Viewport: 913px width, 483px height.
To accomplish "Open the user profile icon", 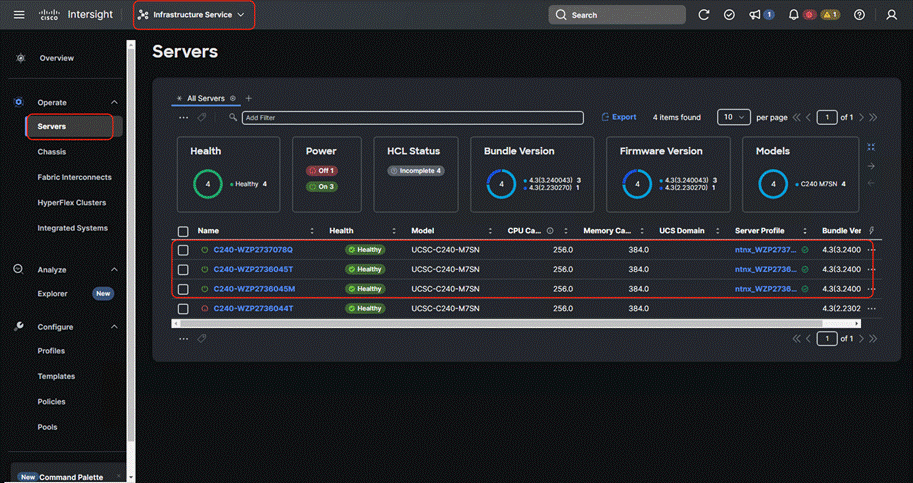I will point(891,15).
